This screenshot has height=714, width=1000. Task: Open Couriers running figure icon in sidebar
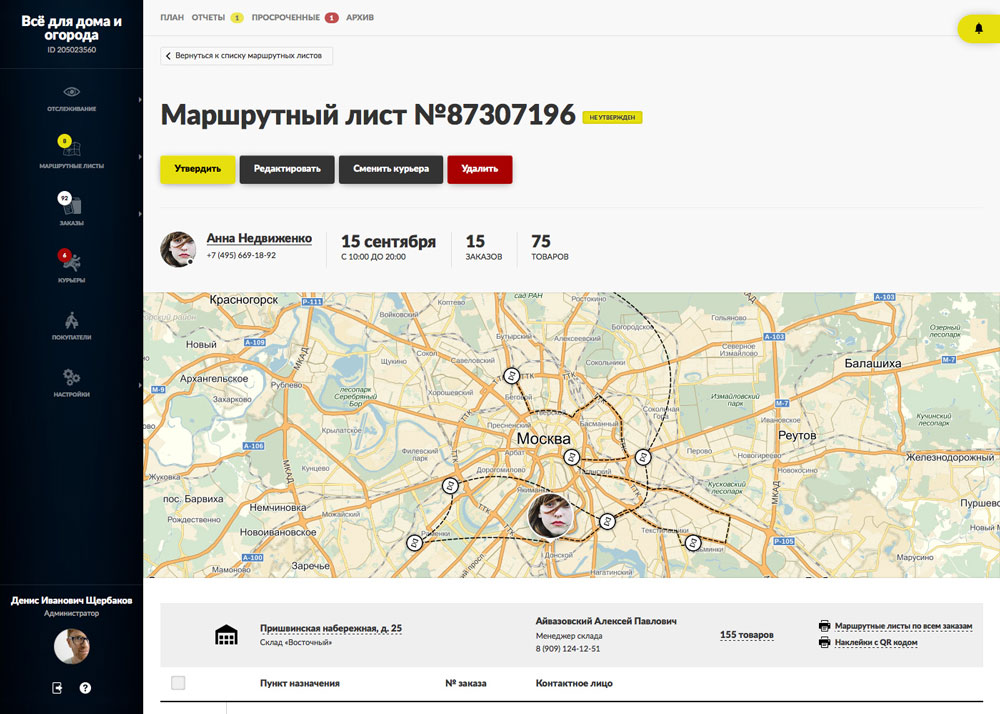click(73, 262)
